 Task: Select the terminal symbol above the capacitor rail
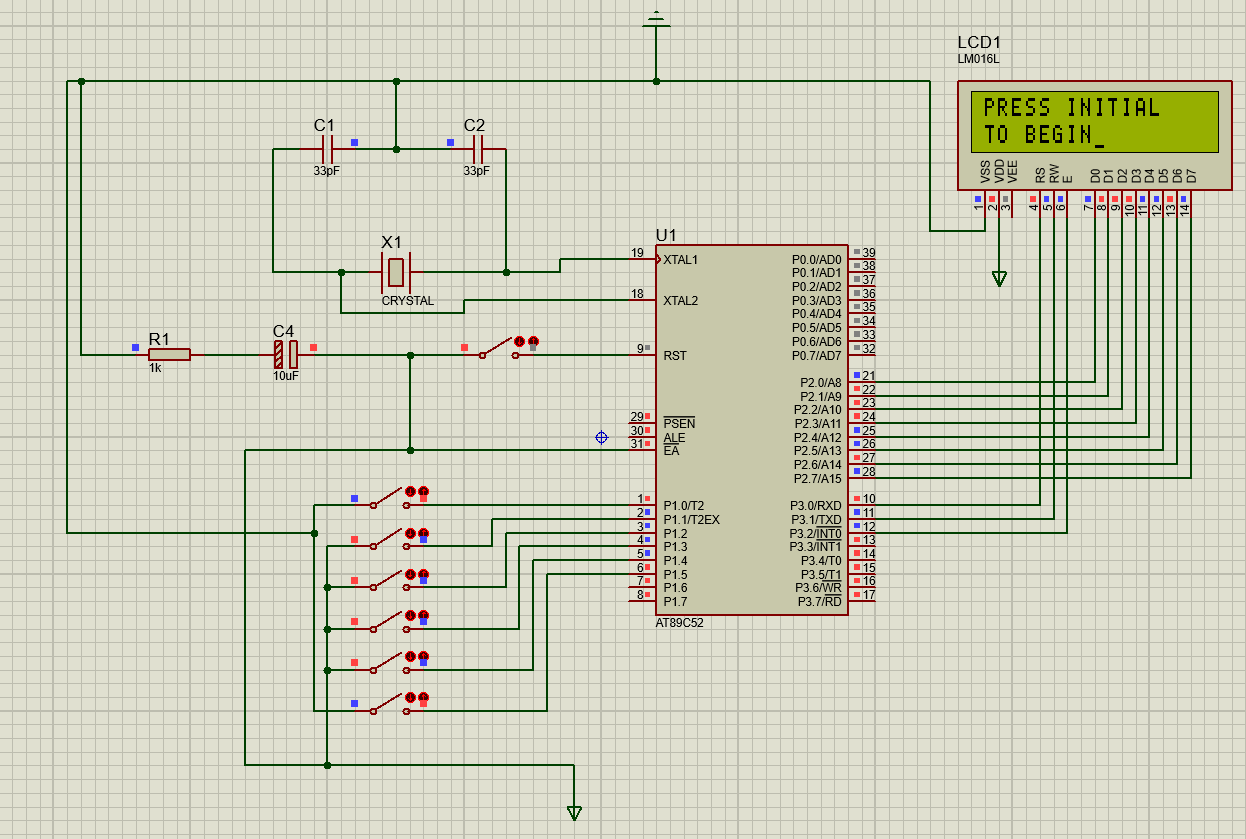656,20
